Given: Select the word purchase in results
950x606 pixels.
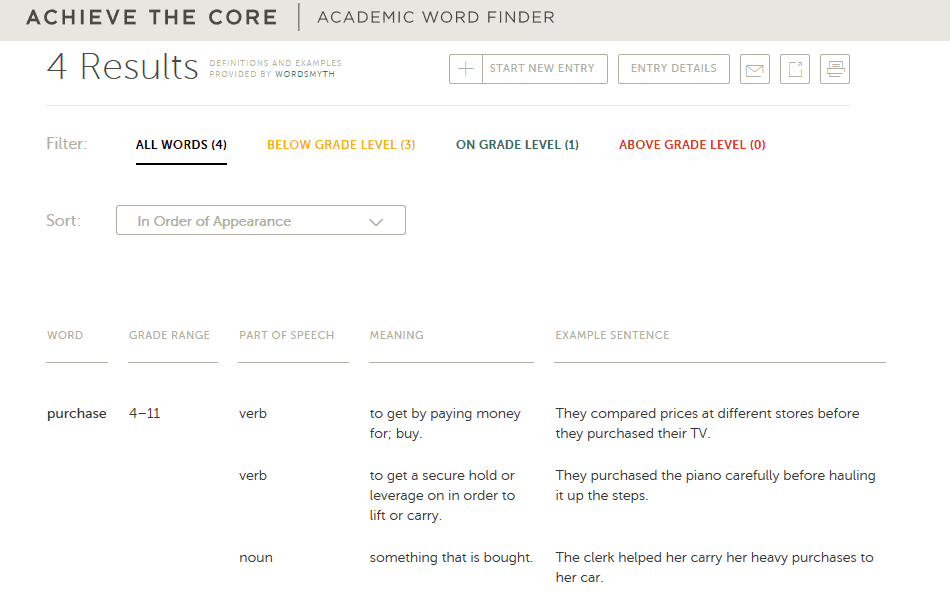Looking at the screenshot, I should click(x=76, y=414).
